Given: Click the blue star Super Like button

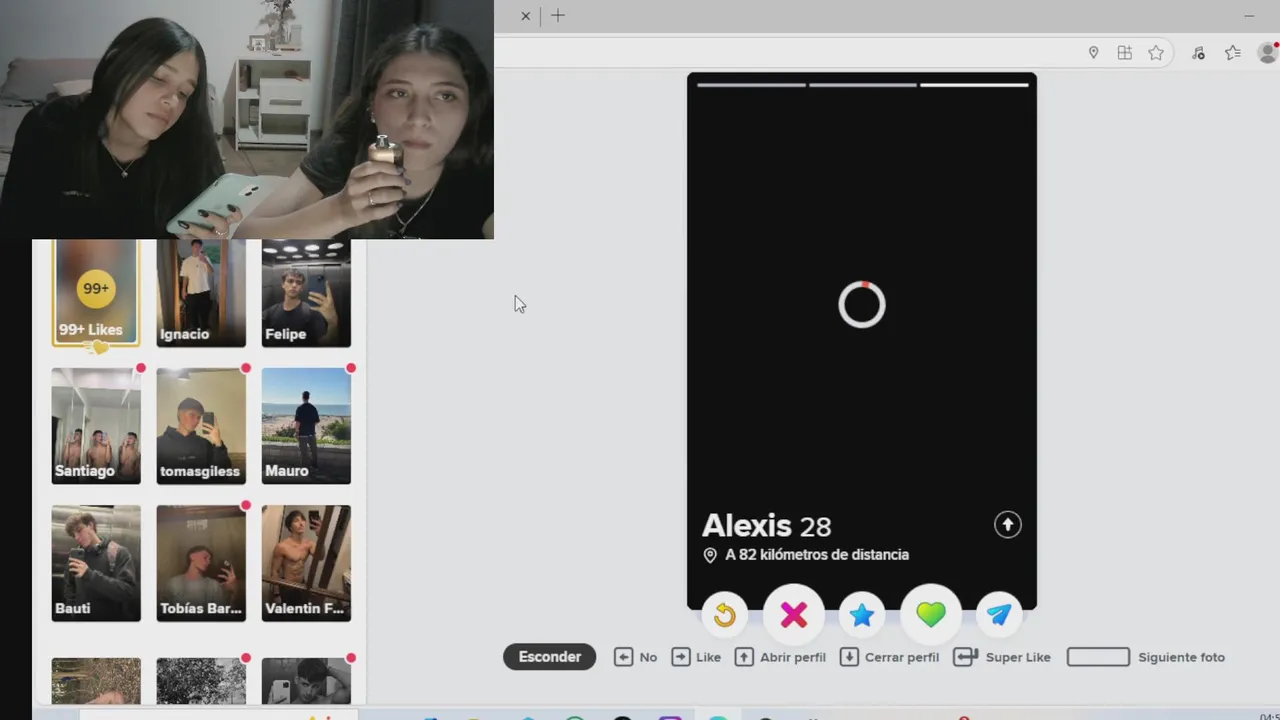Looking at the screenshot, I should [862, 615].
